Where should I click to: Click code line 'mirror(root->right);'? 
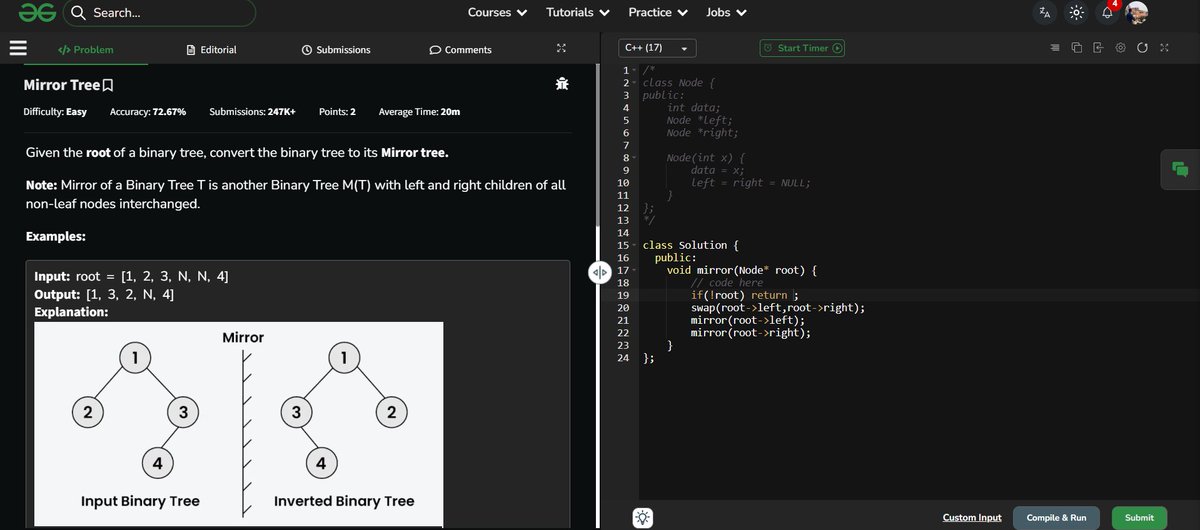[x=751, y=333]
